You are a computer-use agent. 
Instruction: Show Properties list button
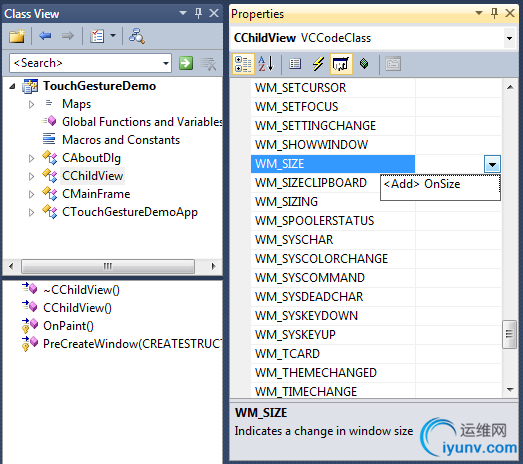pyautogui.click(x=295, y=64)
